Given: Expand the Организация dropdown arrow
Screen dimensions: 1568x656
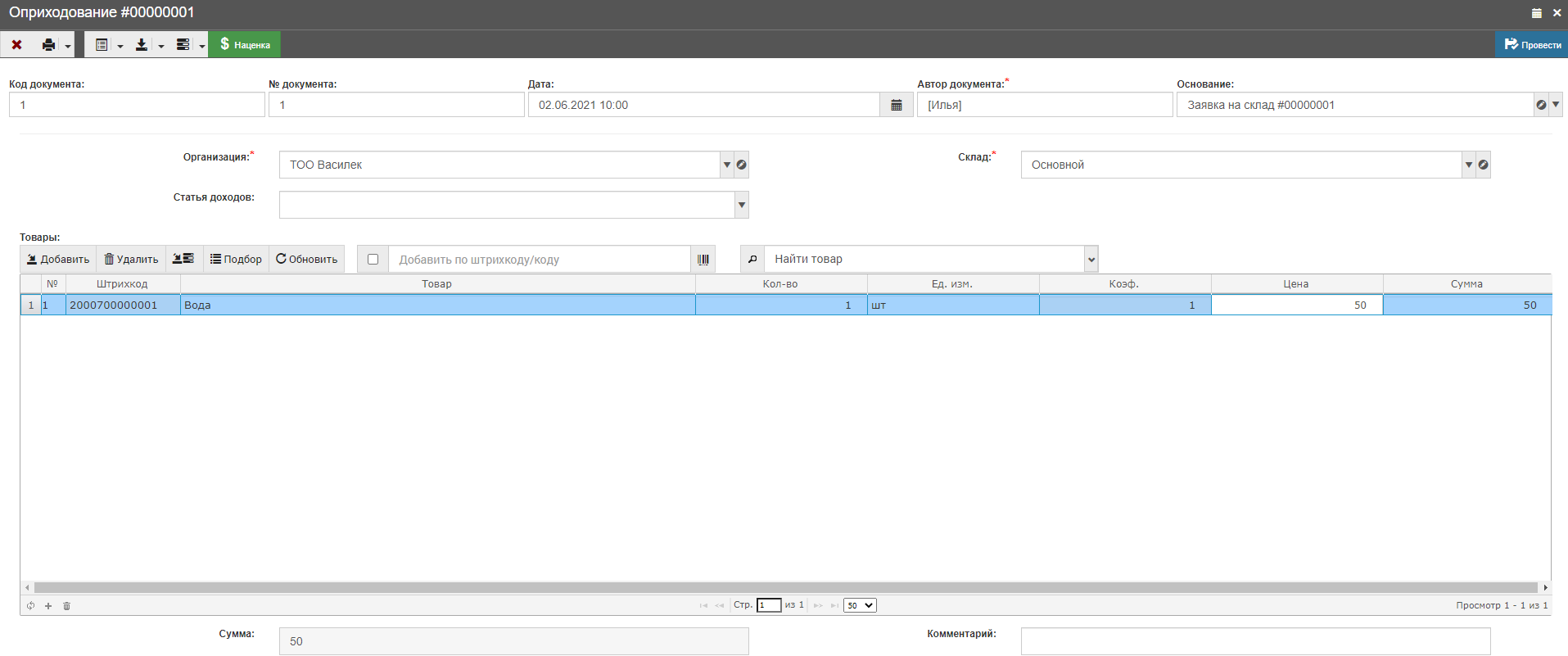Looking at the screenshot, I should (726, 165).
